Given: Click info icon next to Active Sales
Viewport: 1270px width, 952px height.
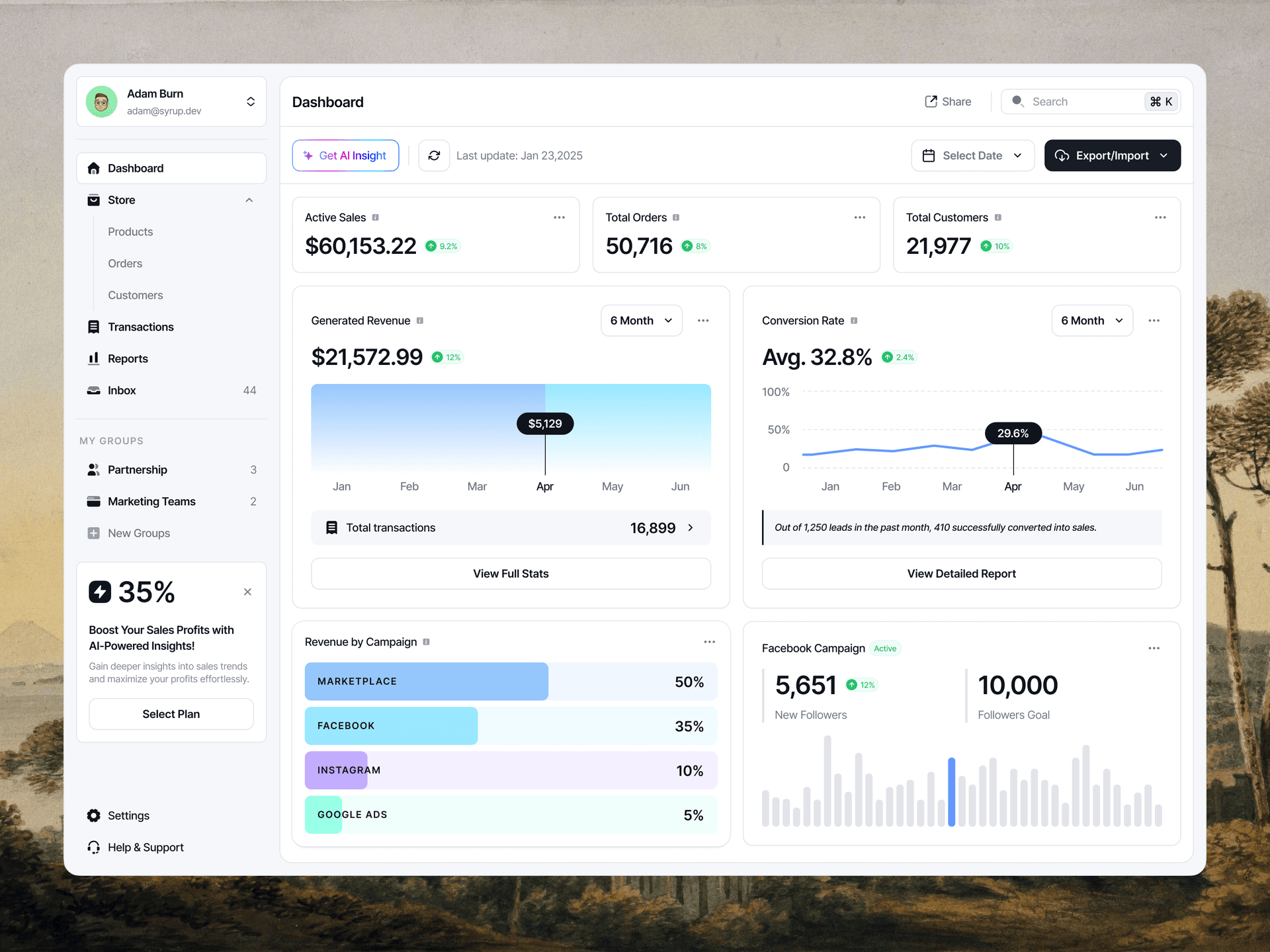Looking at the screenshot, I should 376,218.
